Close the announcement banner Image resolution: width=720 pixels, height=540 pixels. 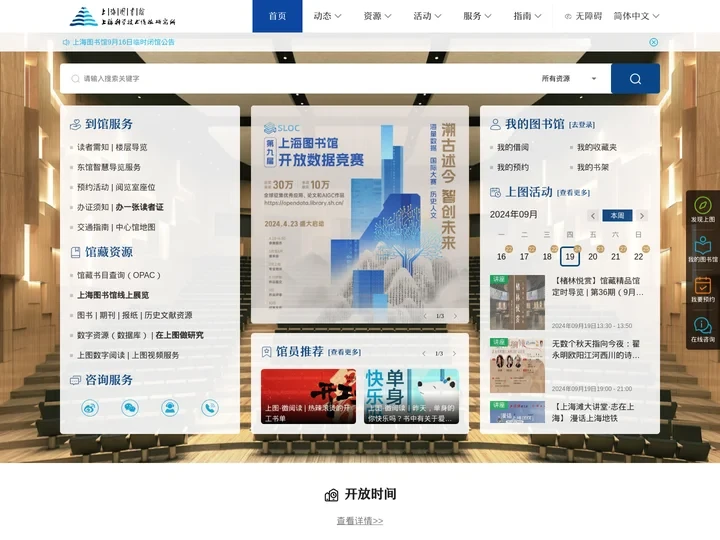coord(653,42)
